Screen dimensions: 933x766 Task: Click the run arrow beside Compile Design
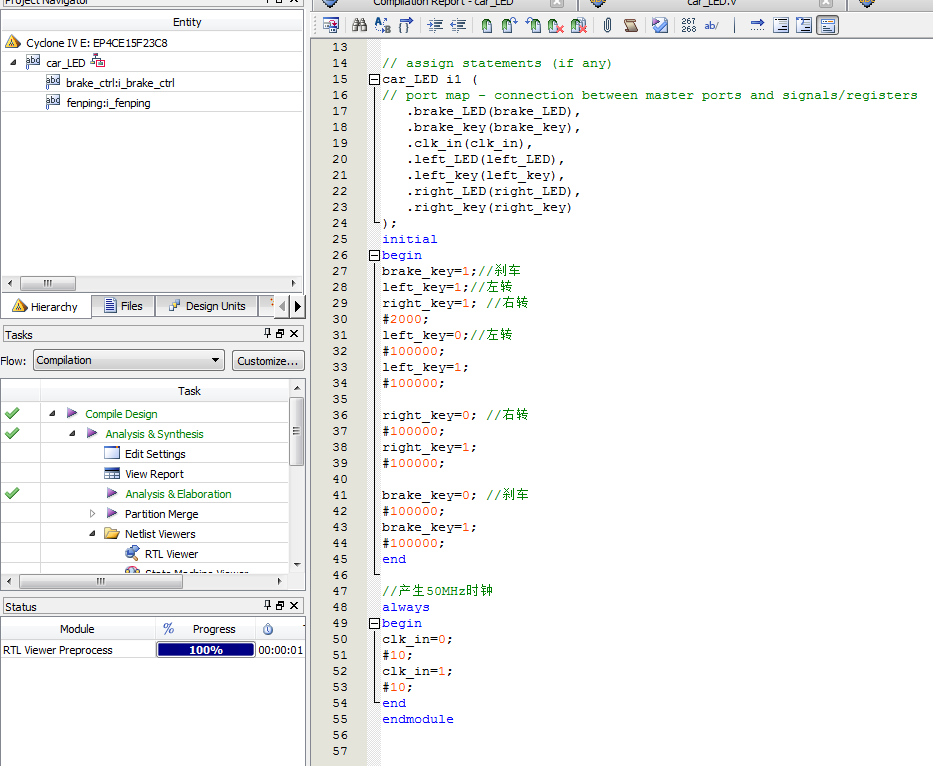(x=72, y=413)
